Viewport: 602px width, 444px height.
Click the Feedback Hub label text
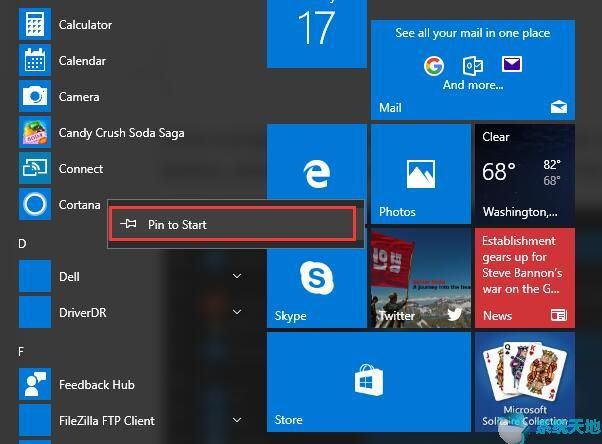(x=97, y=384)
